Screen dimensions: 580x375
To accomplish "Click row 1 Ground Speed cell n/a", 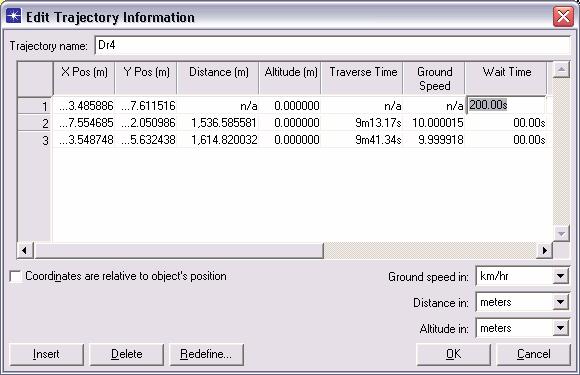I will click(x=434, y=106).
